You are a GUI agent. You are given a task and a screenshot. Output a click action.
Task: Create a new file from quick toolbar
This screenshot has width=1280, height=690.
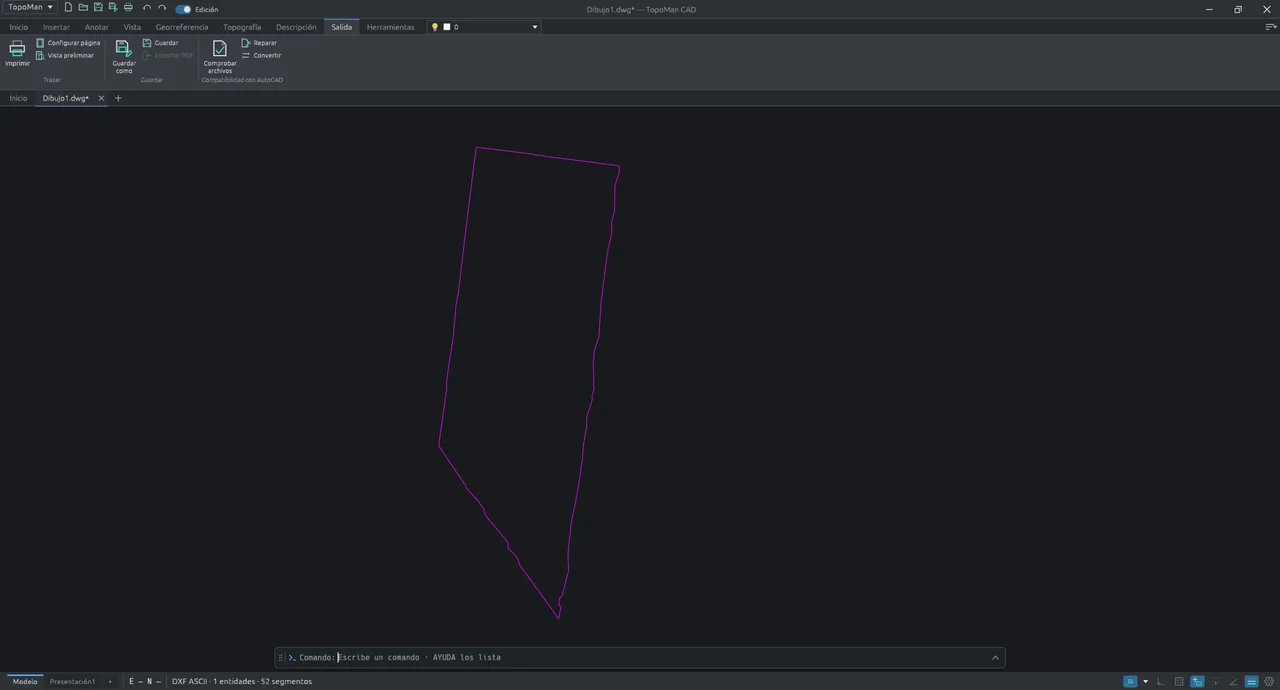coord(68,8)
